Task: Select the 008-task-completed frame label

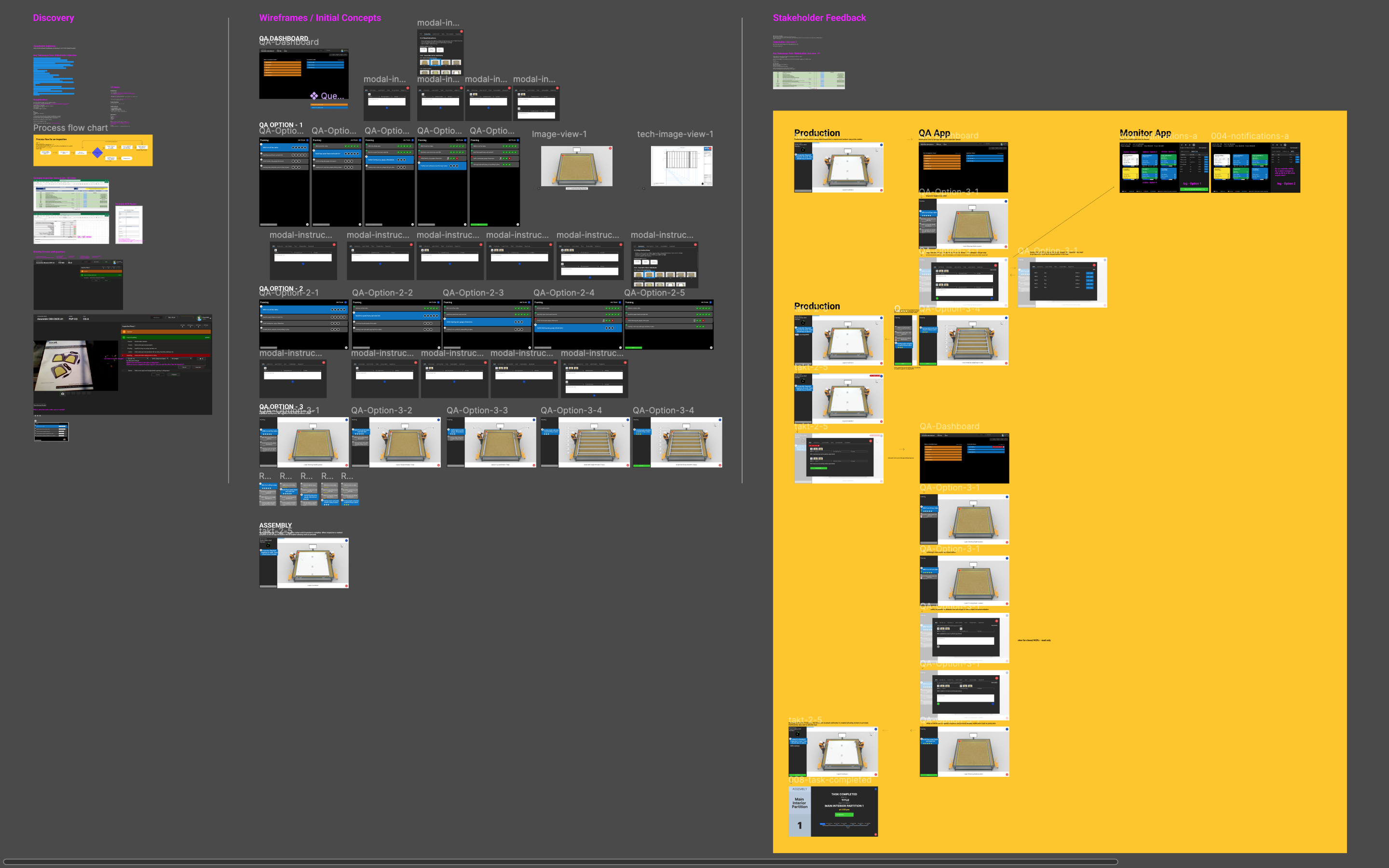Action: [x=830, y=780]
